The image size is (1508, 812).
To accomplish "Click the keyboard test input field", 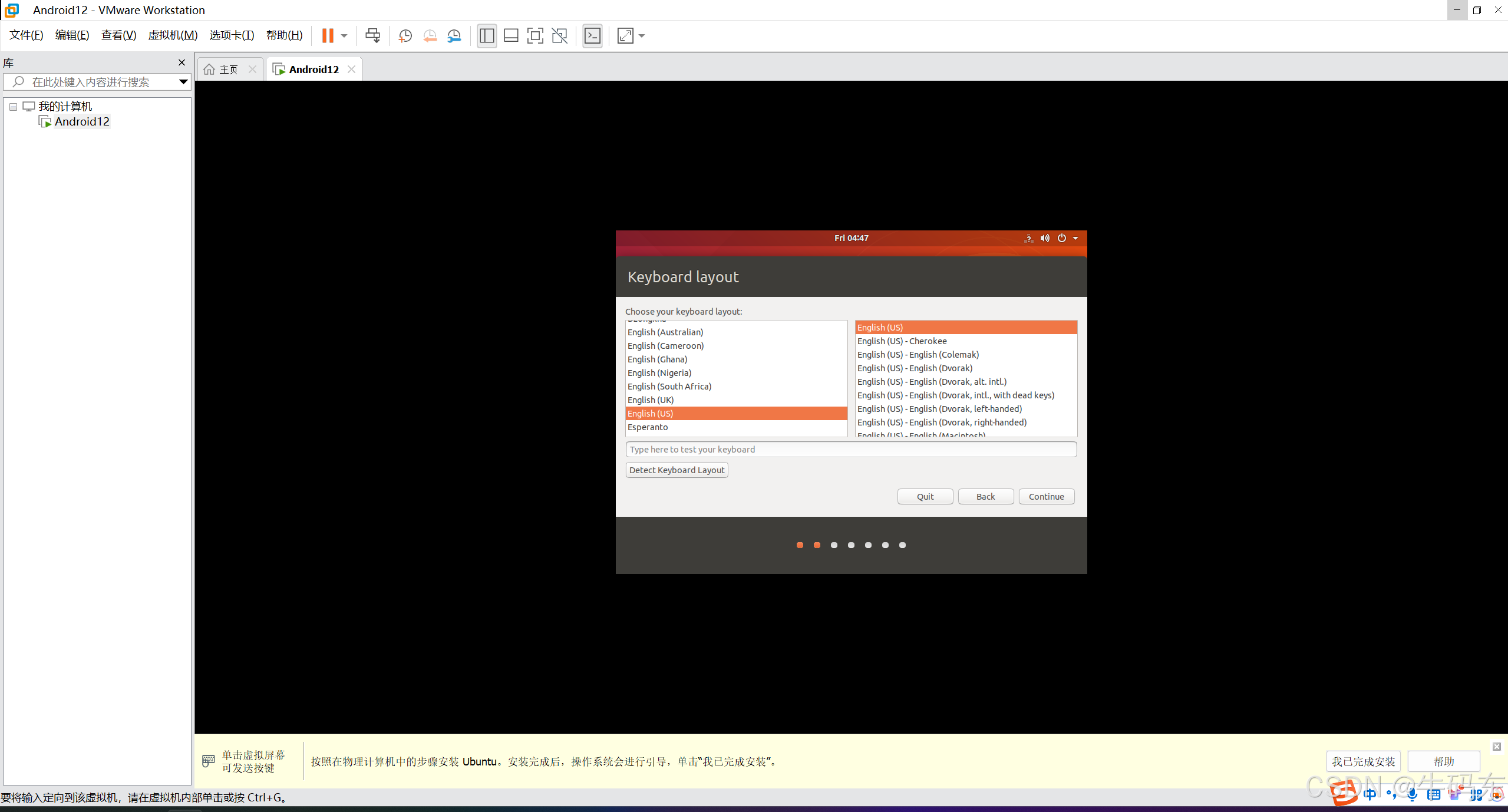I will pyautogui.click(x=850, y=450).
